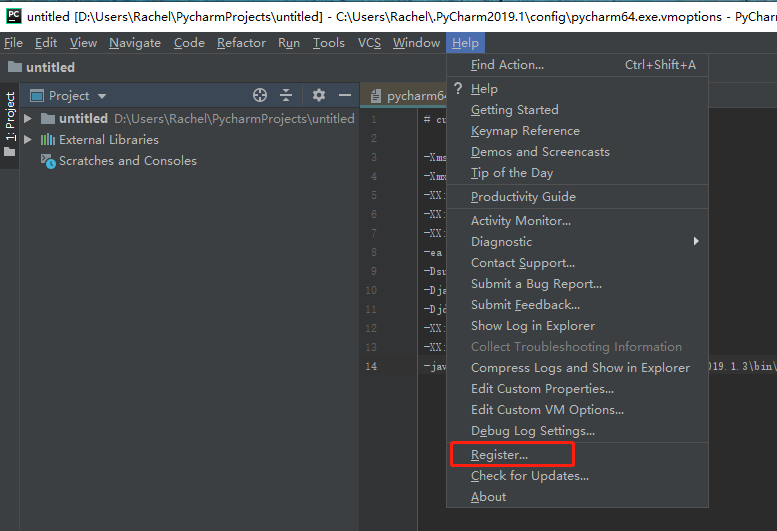Screen dimensions: 777x531
Task: Open the Project panel gear settings
Action: tap(319, 95)
